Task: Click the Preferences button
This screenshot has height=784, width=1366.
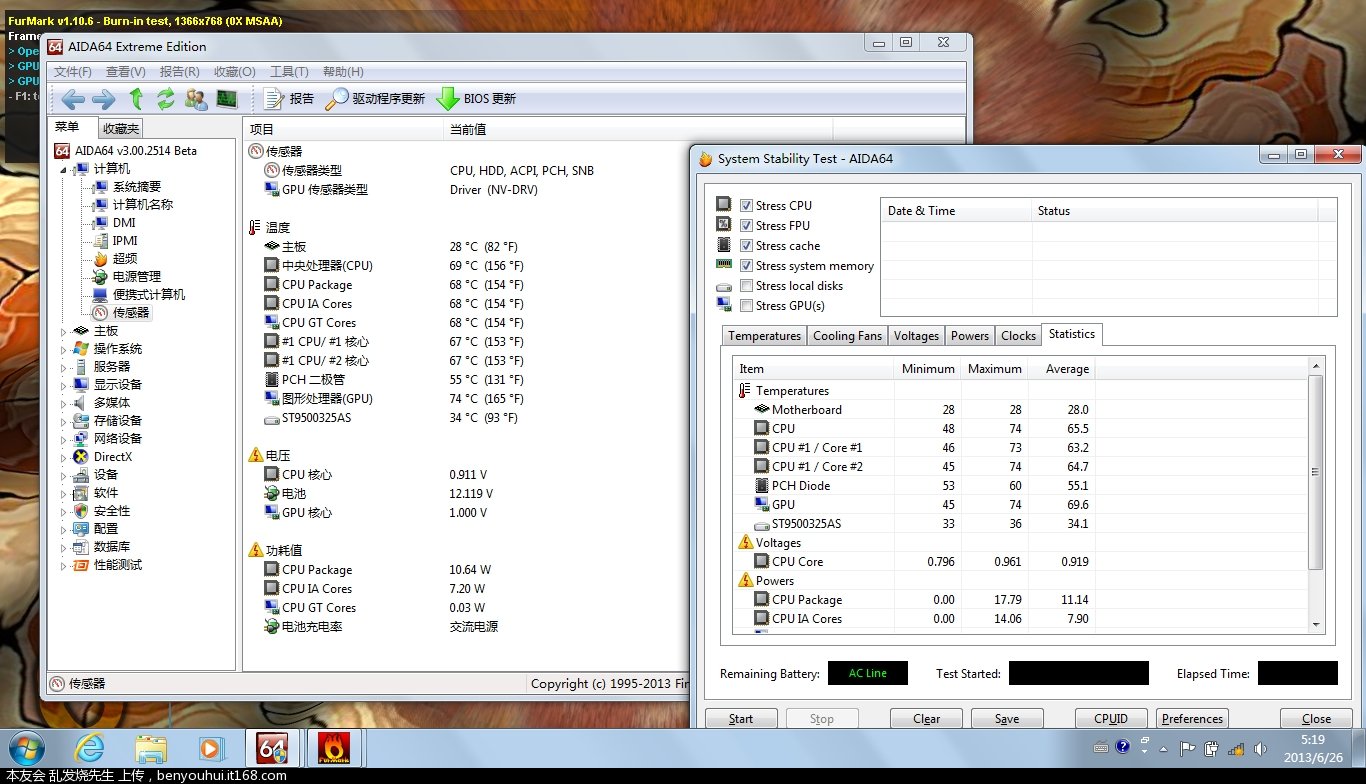Action: (x=1192, y=718)
